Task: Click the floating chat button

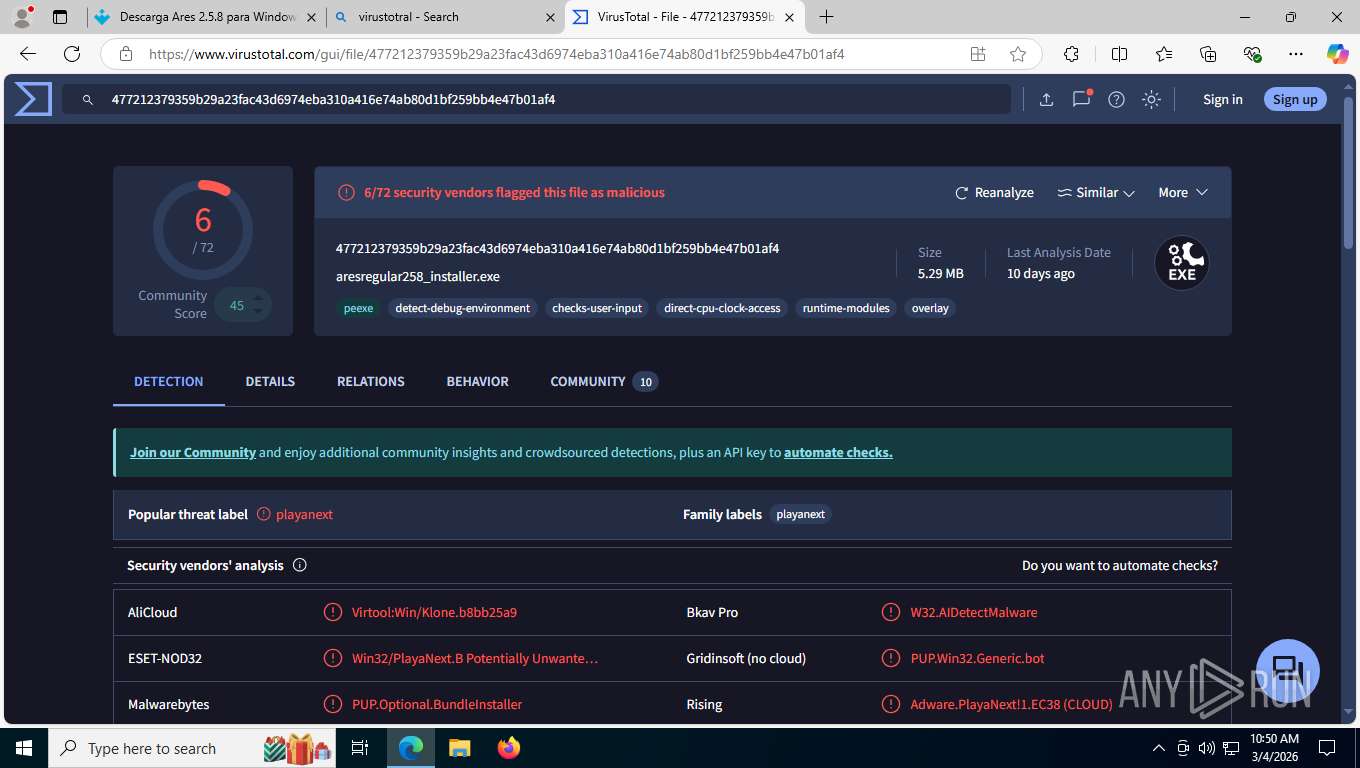Action: coord(1287,670)
